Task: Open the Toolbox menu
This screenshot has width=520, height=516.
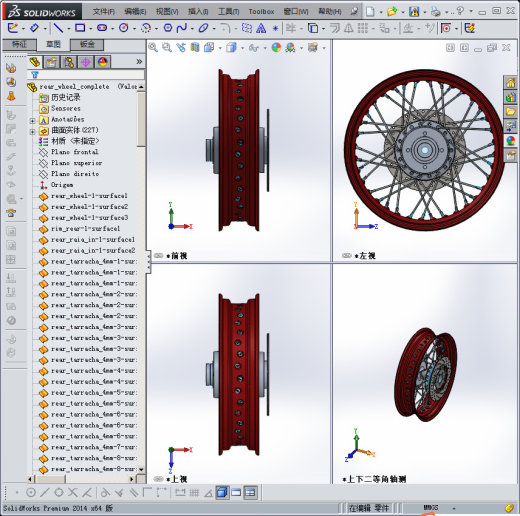Action: point(261,12)
